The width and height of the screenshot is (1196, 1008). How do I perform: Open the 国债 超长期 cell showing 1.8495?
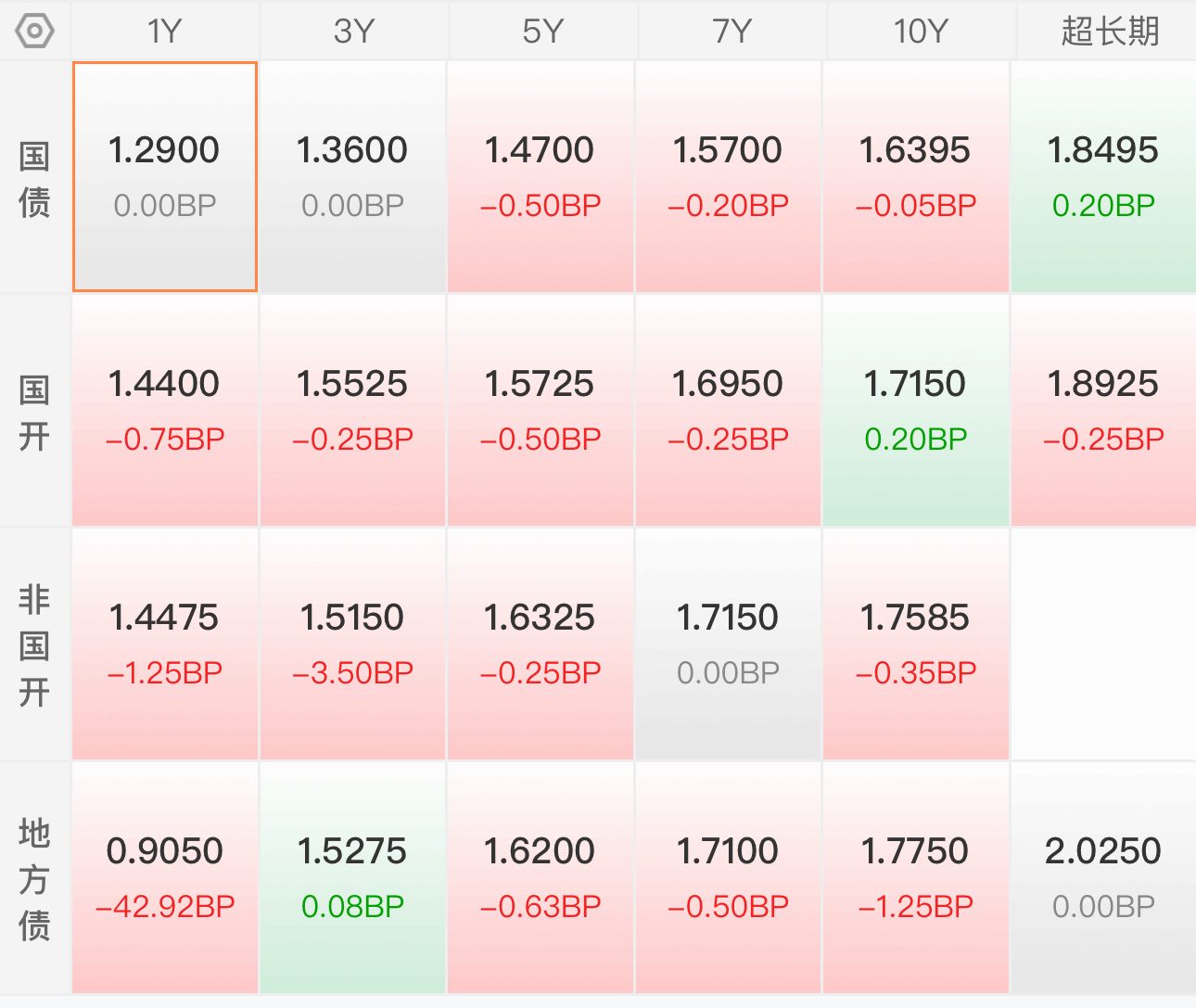tap(1103, 177)
